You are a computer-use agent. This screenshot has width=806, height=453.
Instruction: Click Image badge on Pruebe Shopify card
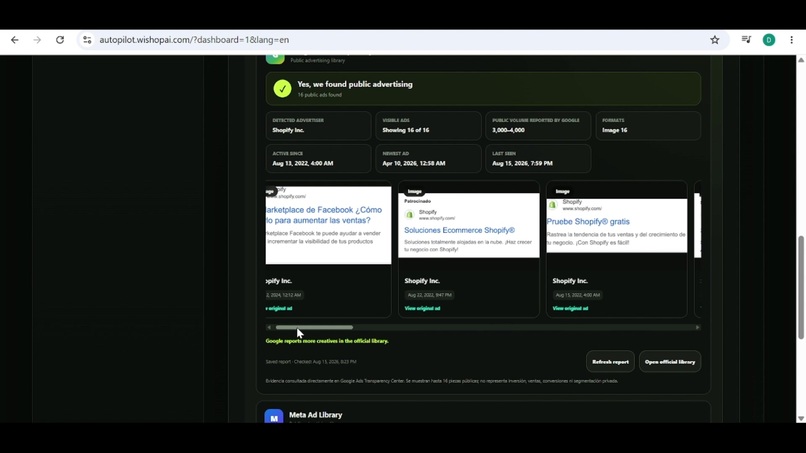tap(562, 191)
